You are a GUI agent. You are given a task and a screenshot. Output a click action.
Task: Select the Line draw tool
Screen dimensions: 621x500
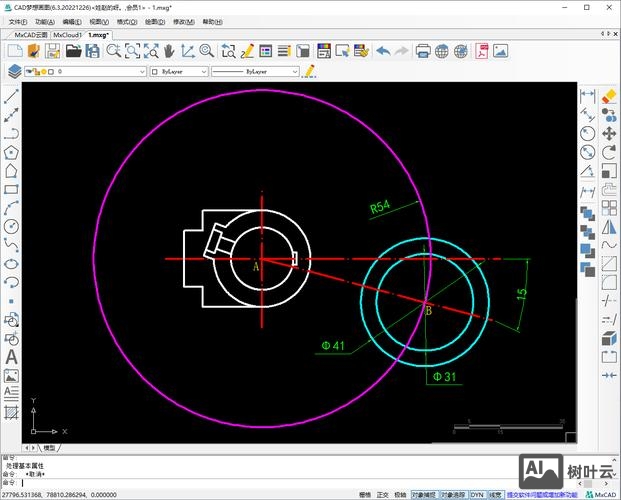coord(12,98)
